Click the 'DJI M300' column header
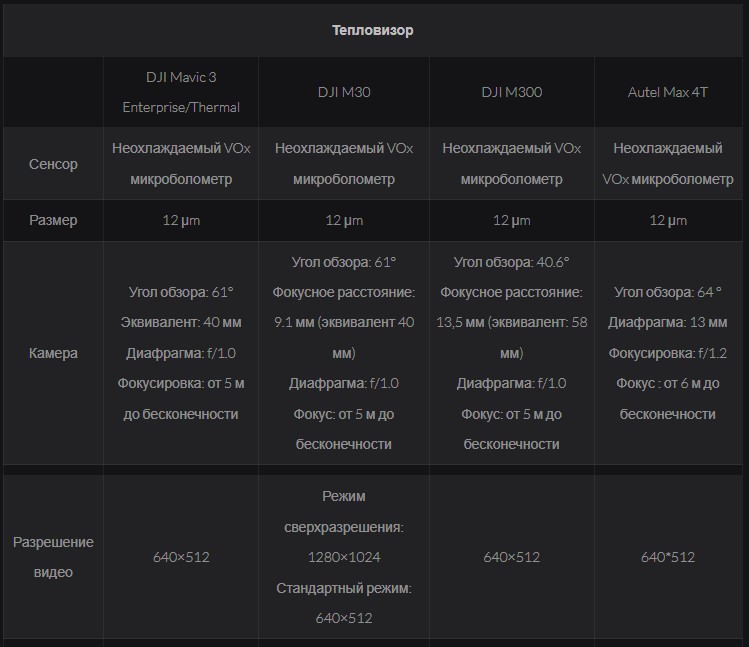The height and width of the screenshot is (647, 749). (512, 92)
